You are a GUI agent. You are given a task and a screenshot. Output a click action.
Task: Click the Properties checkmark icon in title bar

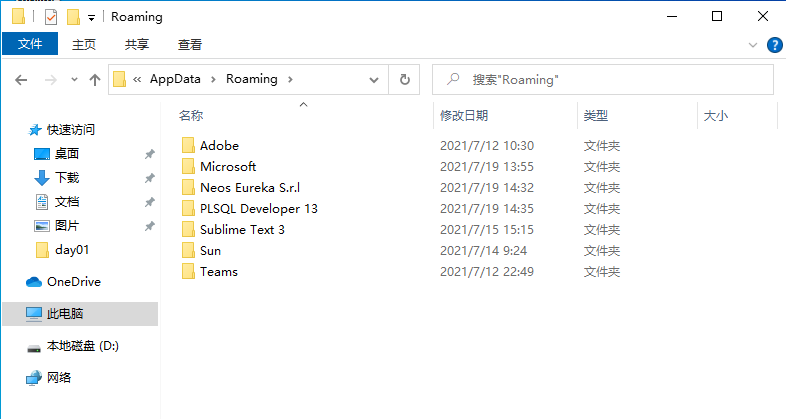tap(51, 17)
